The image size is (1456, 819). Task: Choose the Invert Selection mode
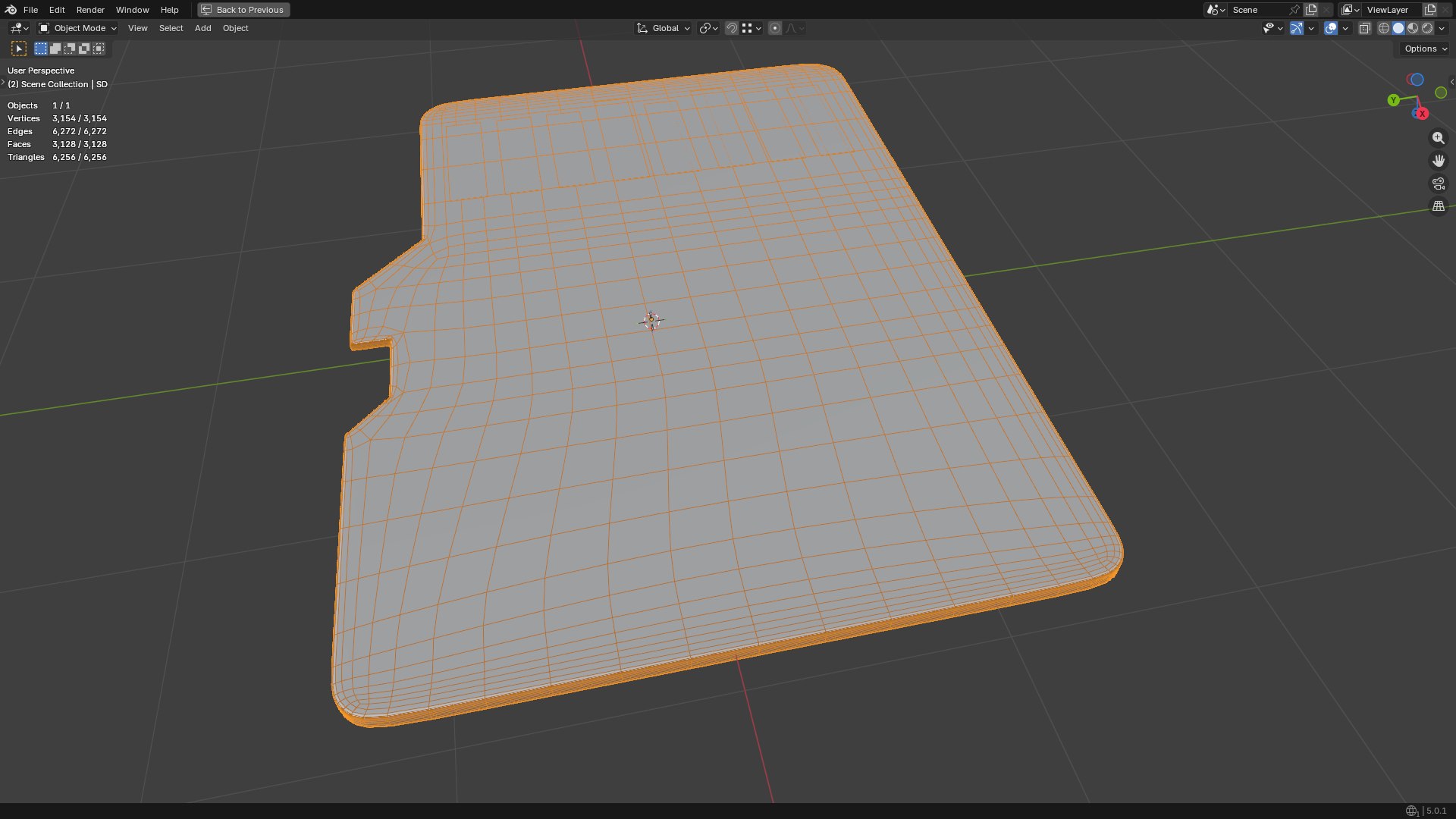[x=84, y=49]
